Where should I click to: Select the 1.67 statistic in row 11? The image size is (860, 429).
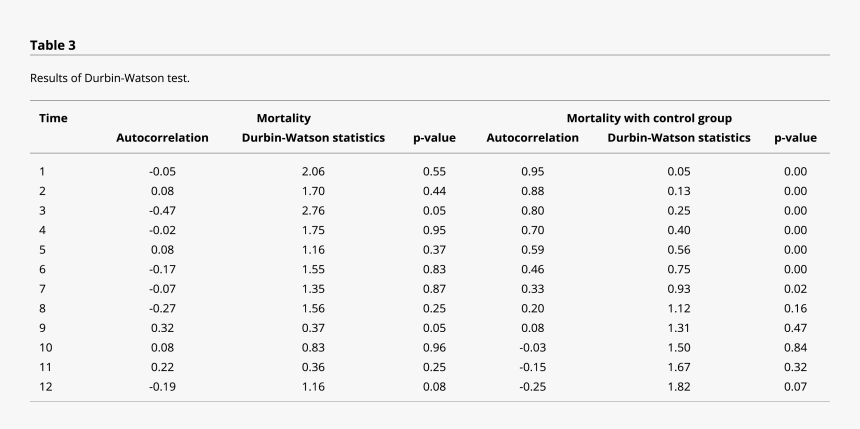pyautogui.click(x=679, y=366)
